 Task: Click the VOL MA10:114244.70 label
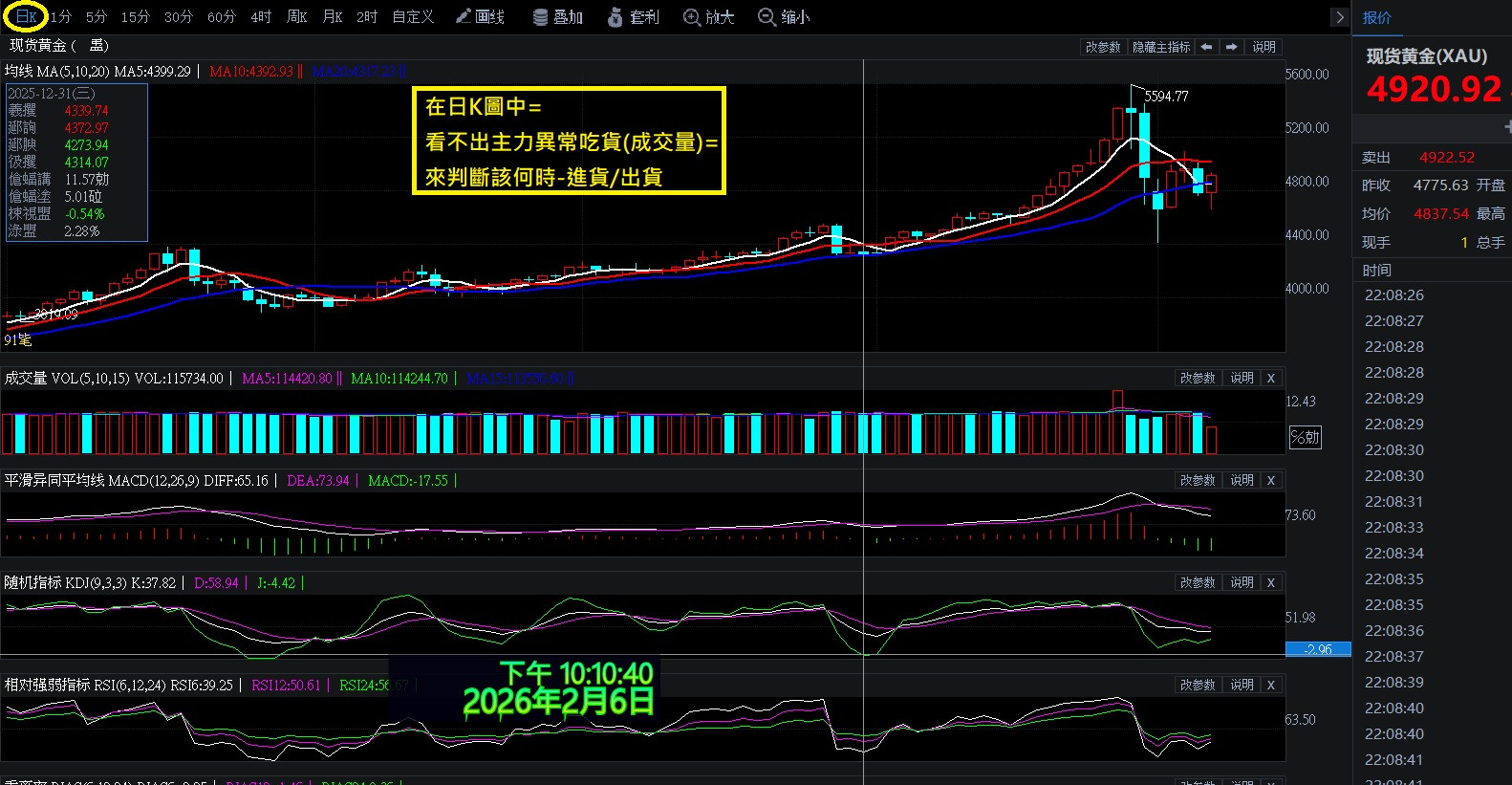click(400, 379)
